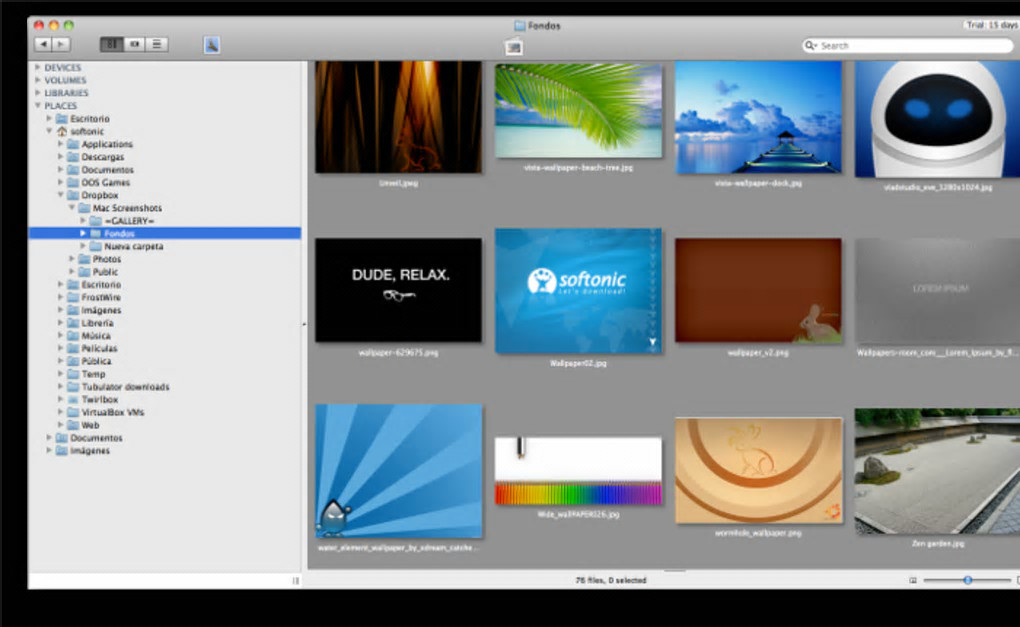Click the Trial 15 days button
This screenshot has height=627, width=1020.
click(990, 24)
